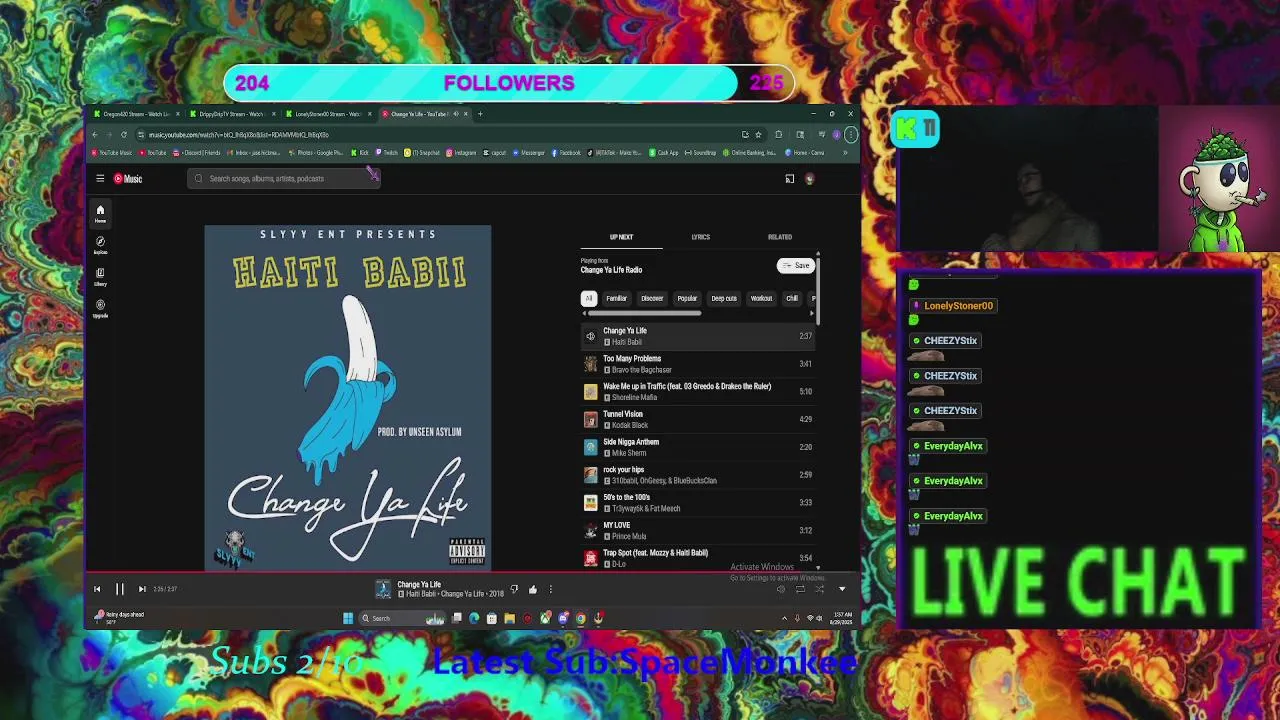
Task: Show hidden system tray icons chevron
Action: 784,618
